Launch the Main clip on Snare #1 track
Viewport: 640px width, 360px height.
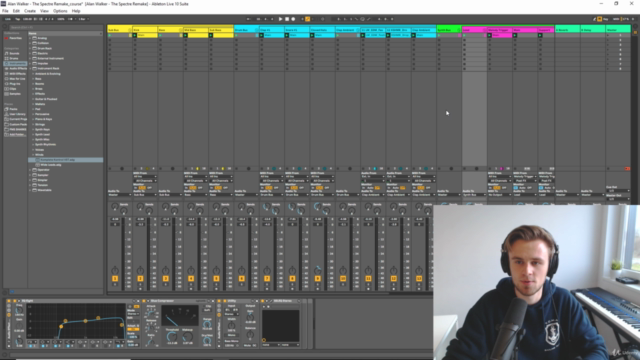point(287,36)
